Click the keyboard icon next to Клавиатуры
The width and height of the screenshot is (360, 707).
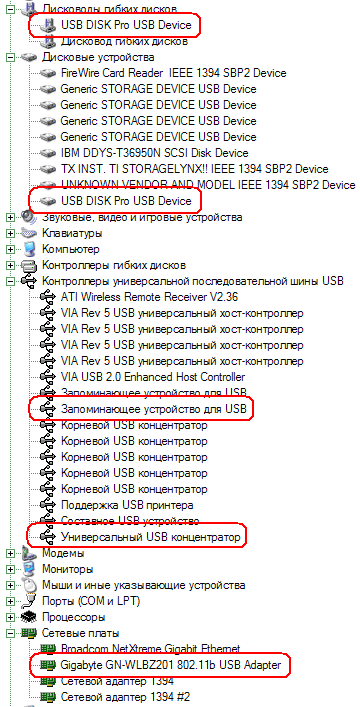pyautogui.click(x=28, y=233)
